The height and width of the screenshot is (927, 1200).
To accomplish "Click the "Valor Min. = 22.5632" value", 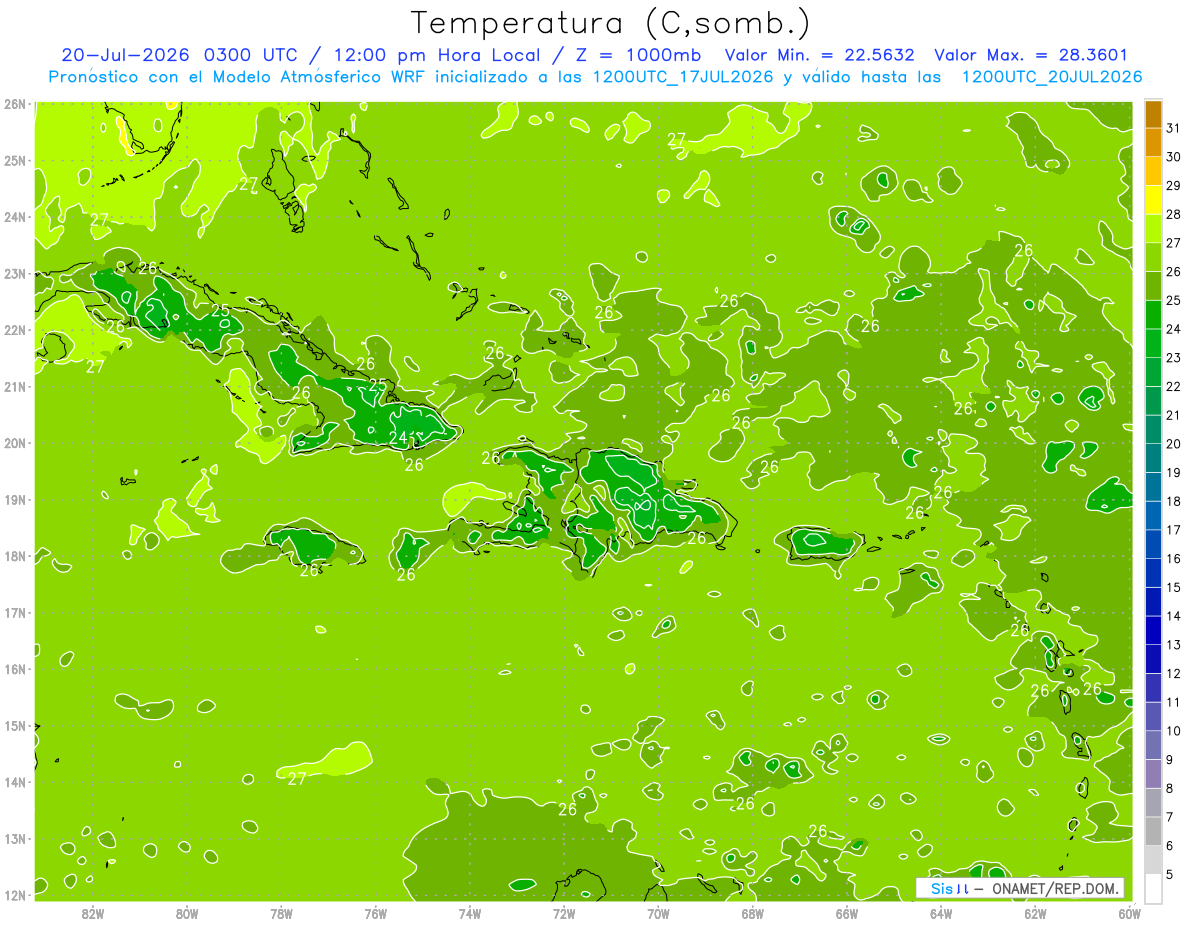I will coord(818,55).
